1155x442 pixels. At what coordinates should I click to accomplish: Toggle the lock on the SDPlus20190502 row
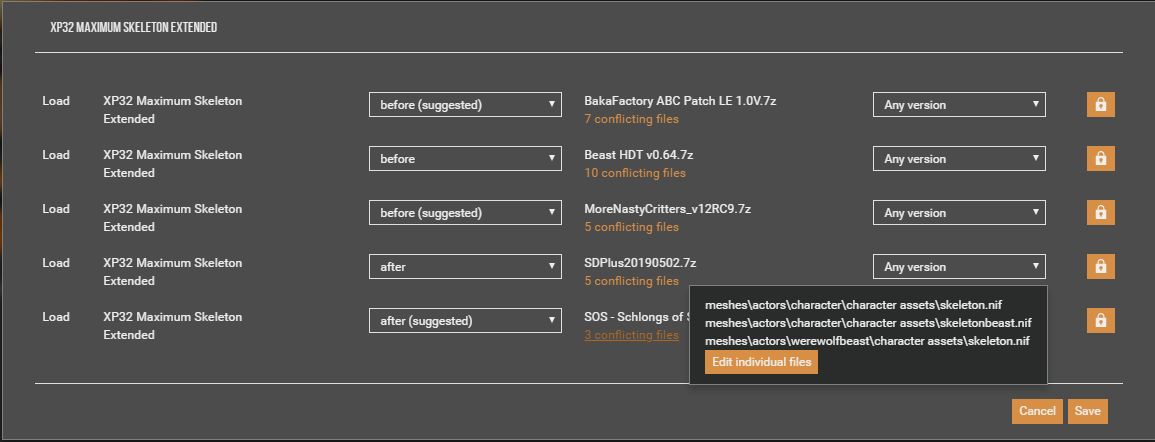[x=1100, y=266]
